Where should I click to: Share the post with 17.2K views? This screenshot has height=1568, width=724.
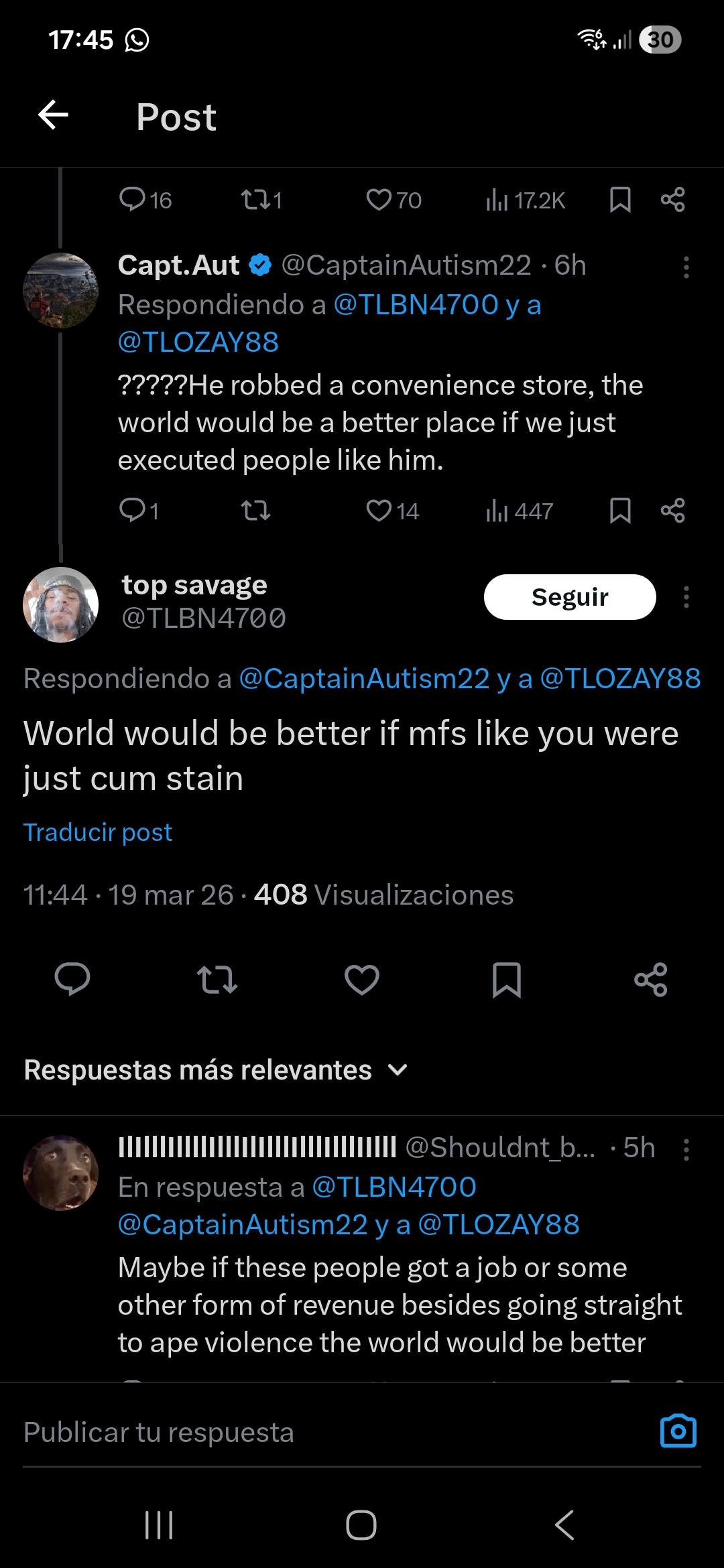pyautogui.click(x=672, y=200)
